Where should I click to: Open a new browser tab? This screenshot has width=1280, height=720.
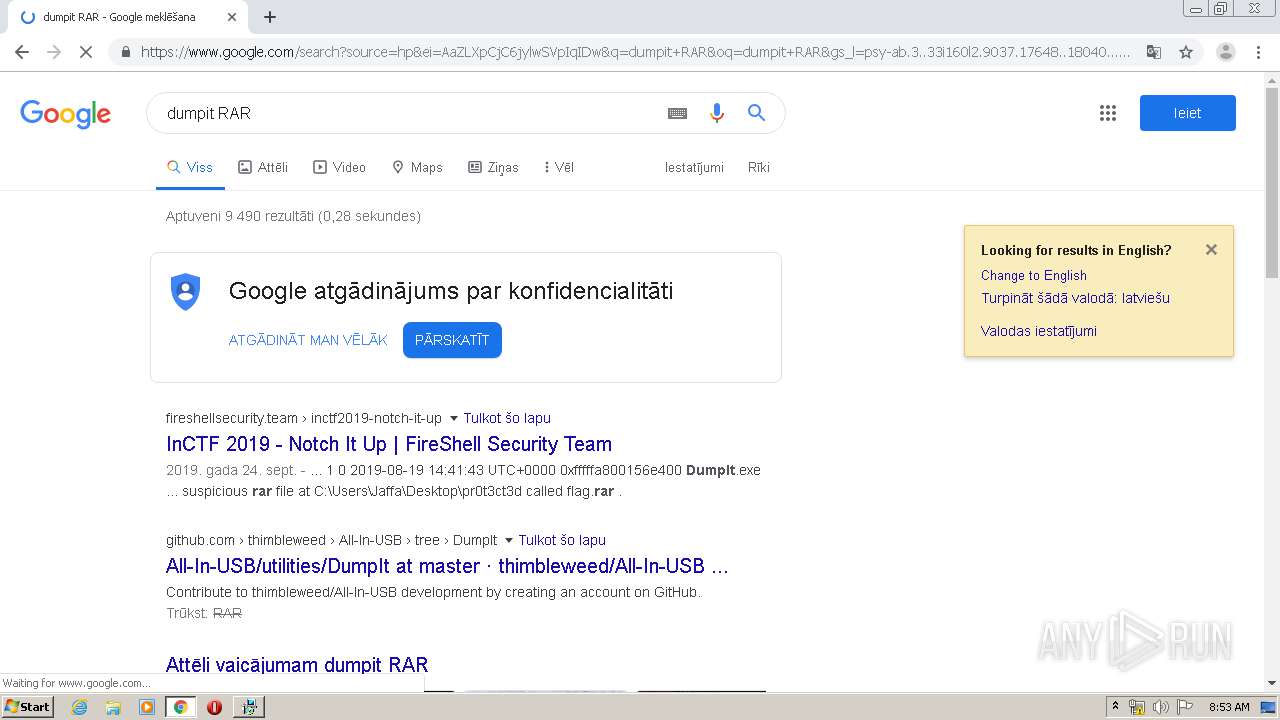(270, 17)
